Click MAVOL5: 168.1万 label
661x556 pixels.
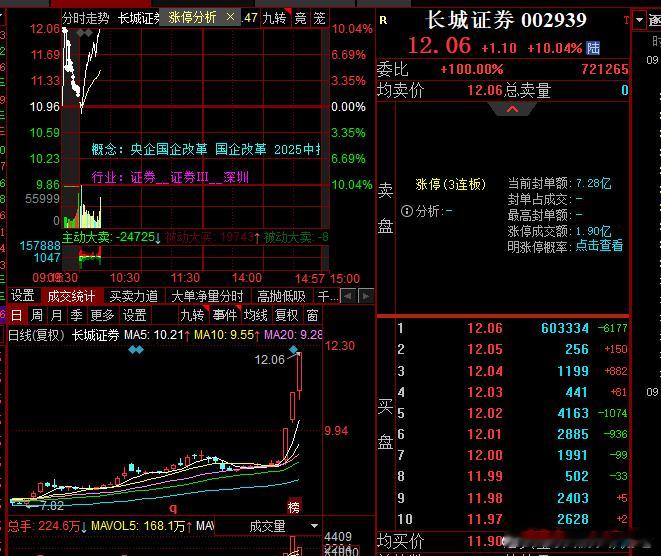coord(142,526)
